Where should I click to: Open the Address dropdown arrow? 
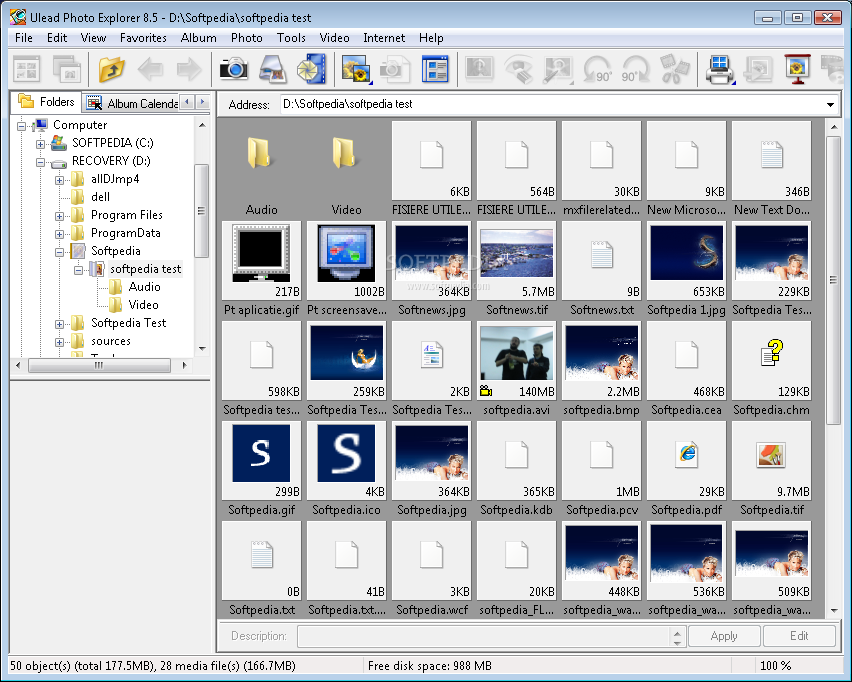[830, 104]
